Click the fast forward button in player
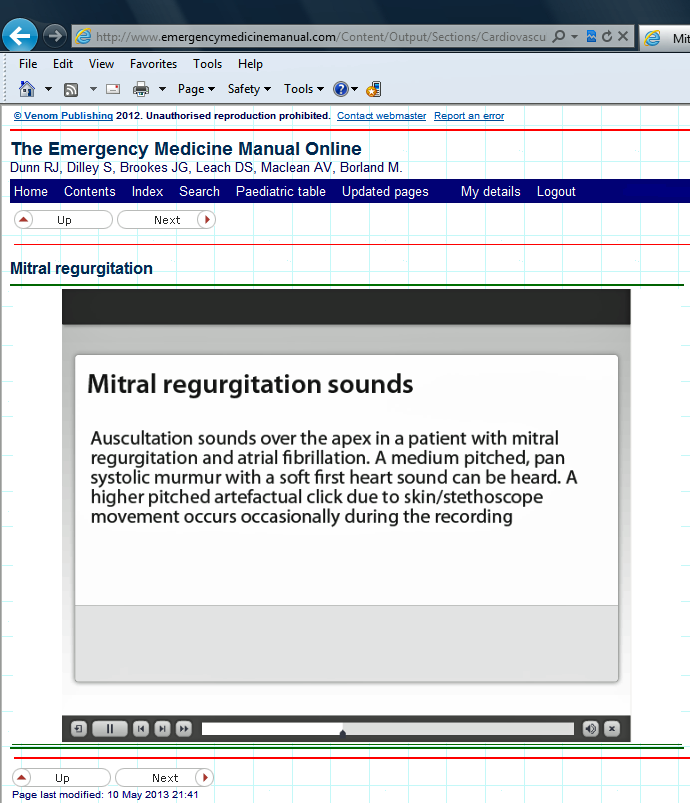This screenshot has height=803, width=690. tap(183, 728)
